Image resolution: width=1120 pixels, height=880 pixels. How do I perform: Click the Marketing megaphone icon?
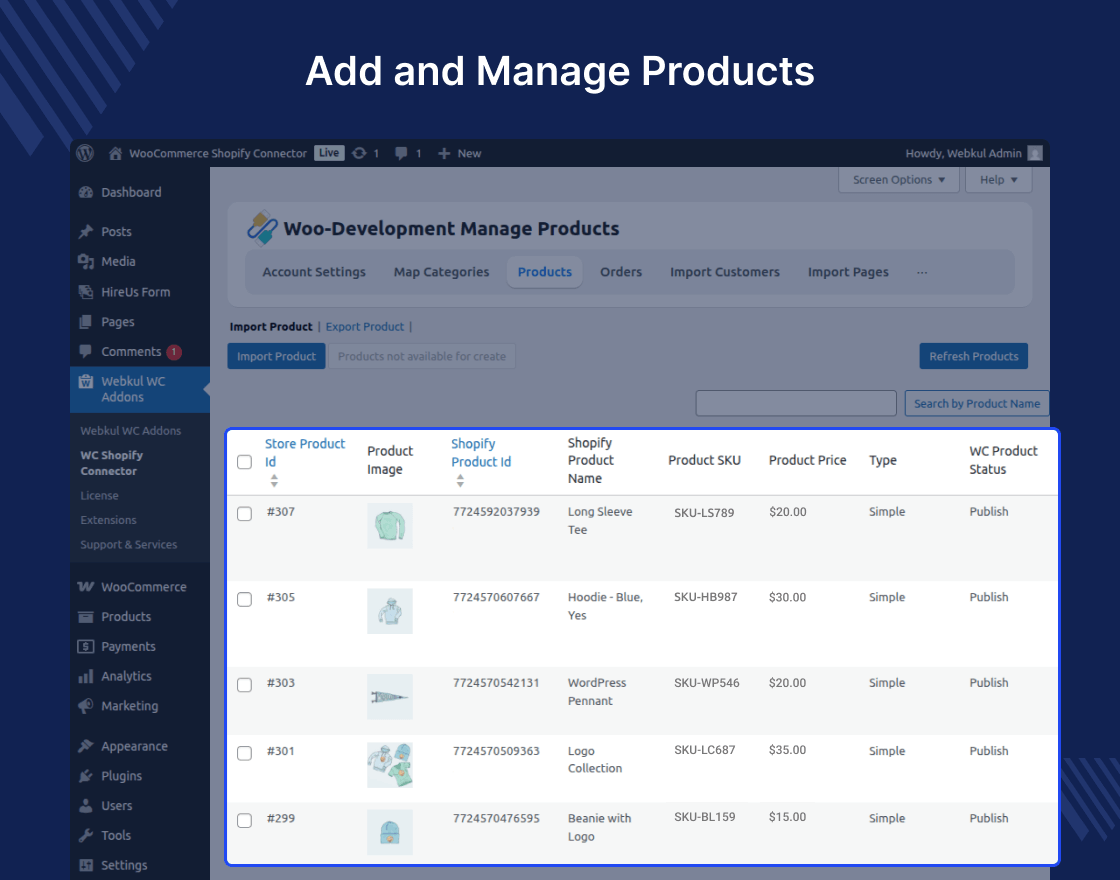86,706
